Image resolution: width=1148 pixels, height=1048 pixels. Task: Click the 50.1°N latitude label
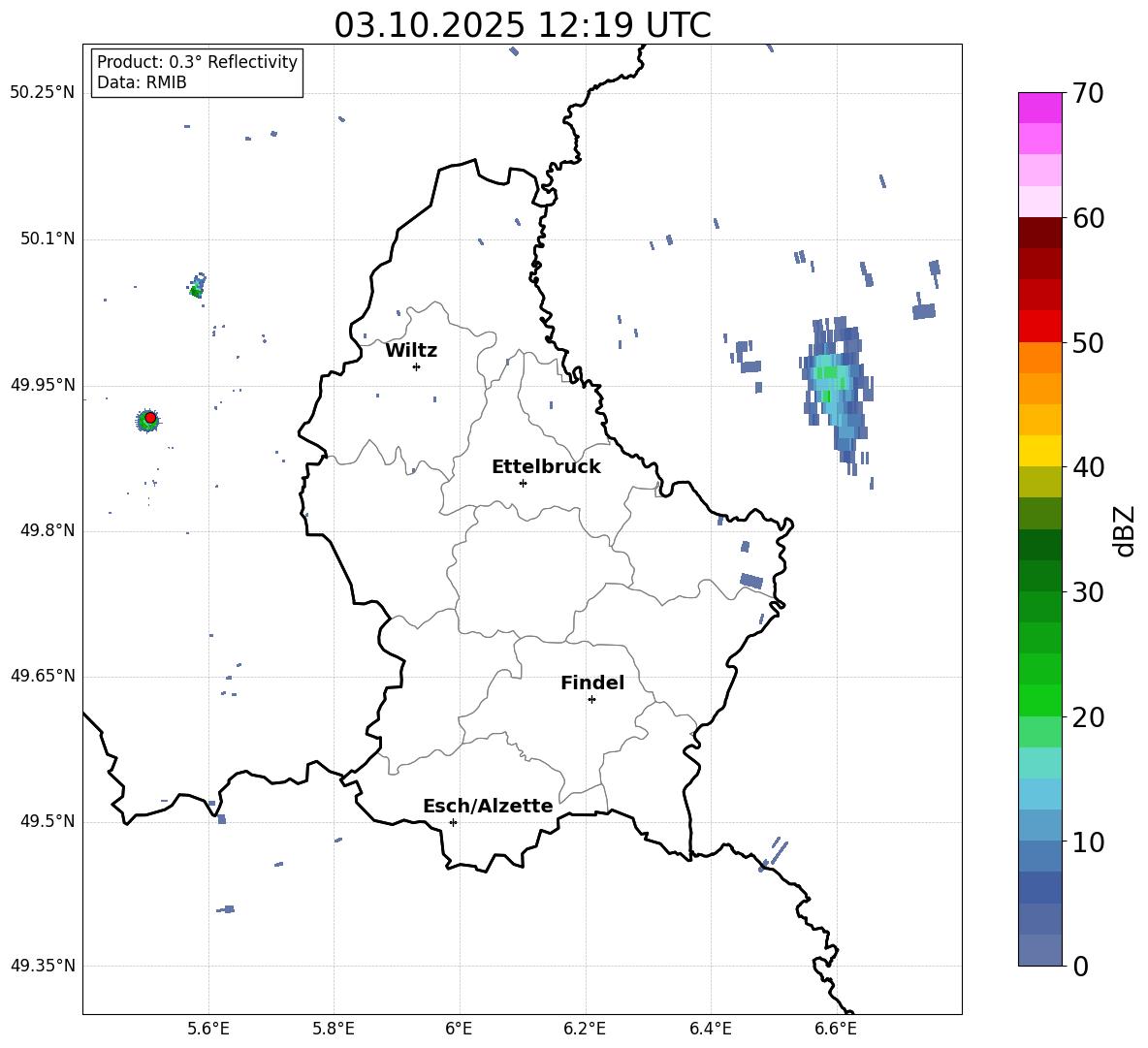(48, 239)
